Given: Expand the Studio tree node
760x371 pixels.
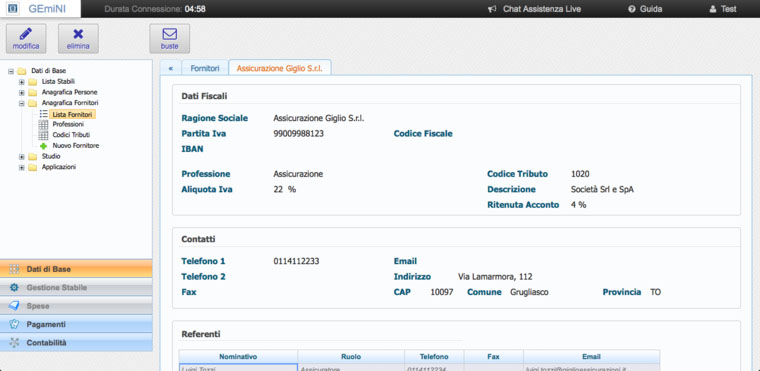Looking at the screenshot, I should click(21, 157).
